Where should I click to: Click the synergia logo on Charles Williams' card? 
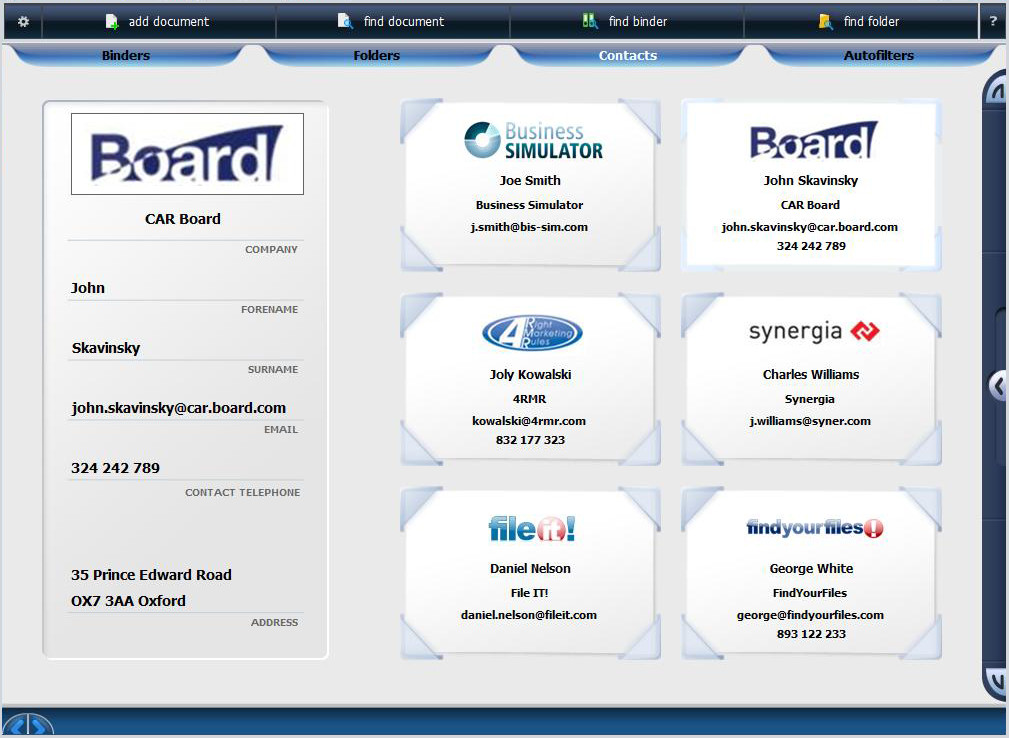[814, 331]
